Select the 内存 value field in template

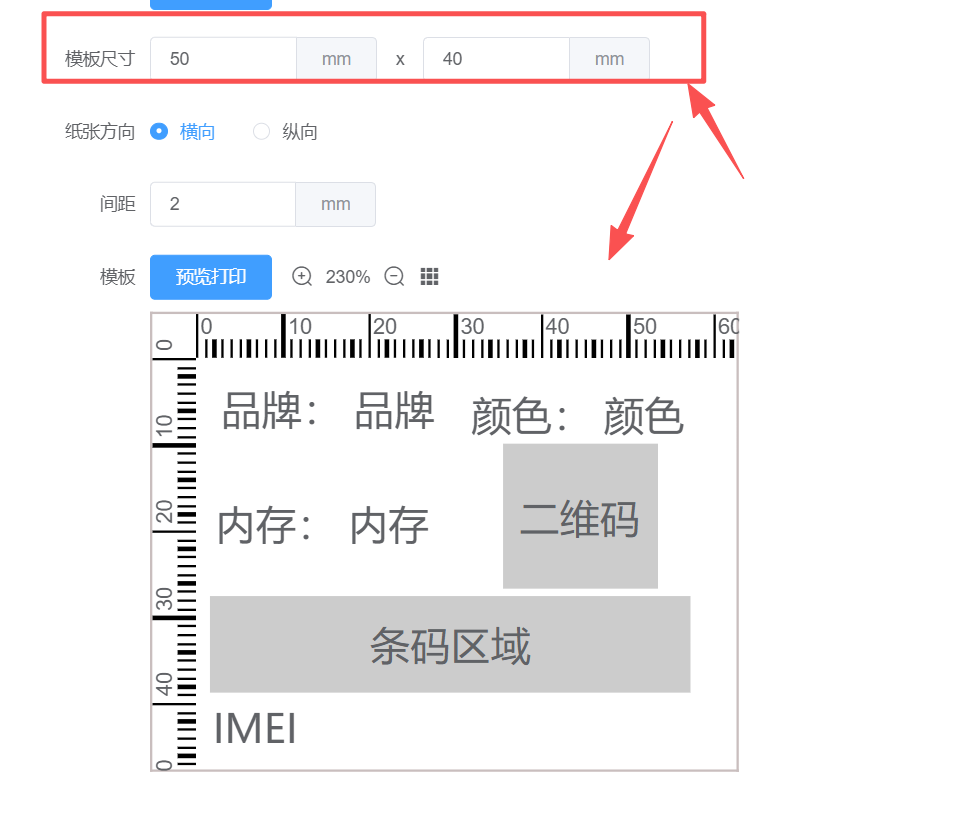[x=389, y=526]
